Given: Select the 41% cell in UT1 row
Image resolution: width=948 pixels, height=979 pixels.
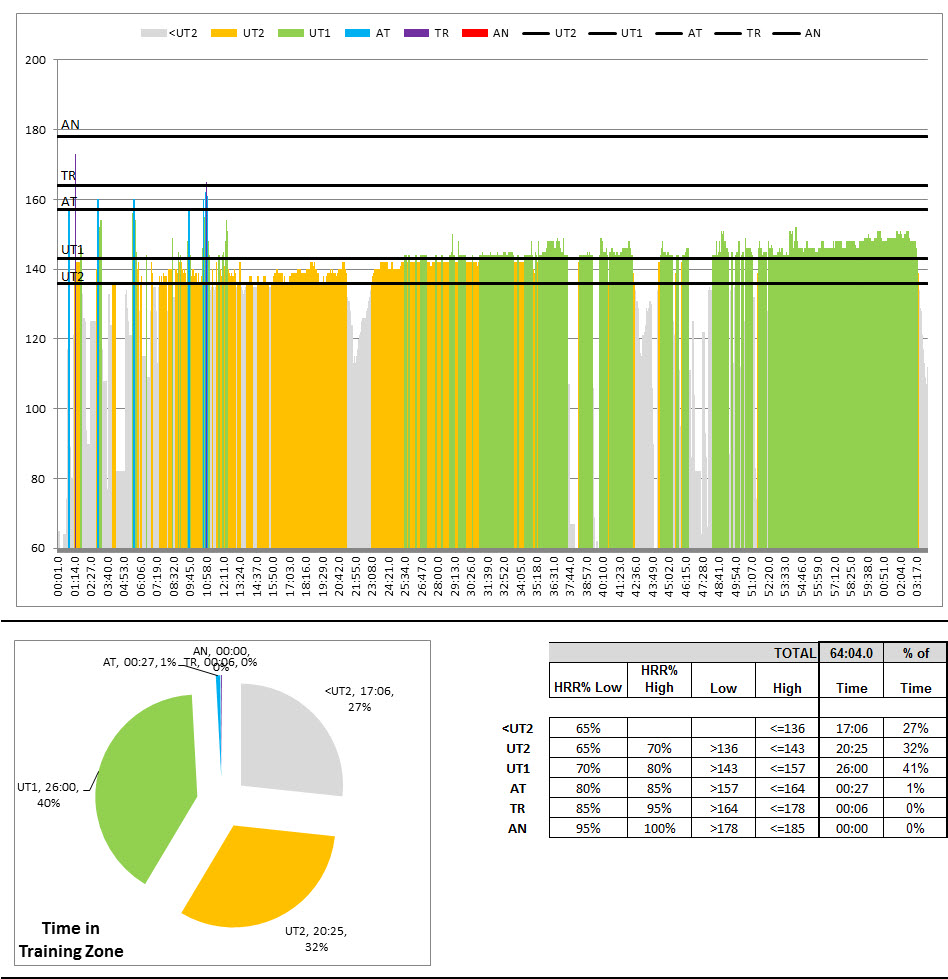Looking at the screenshot, I should tap(915, 768).
